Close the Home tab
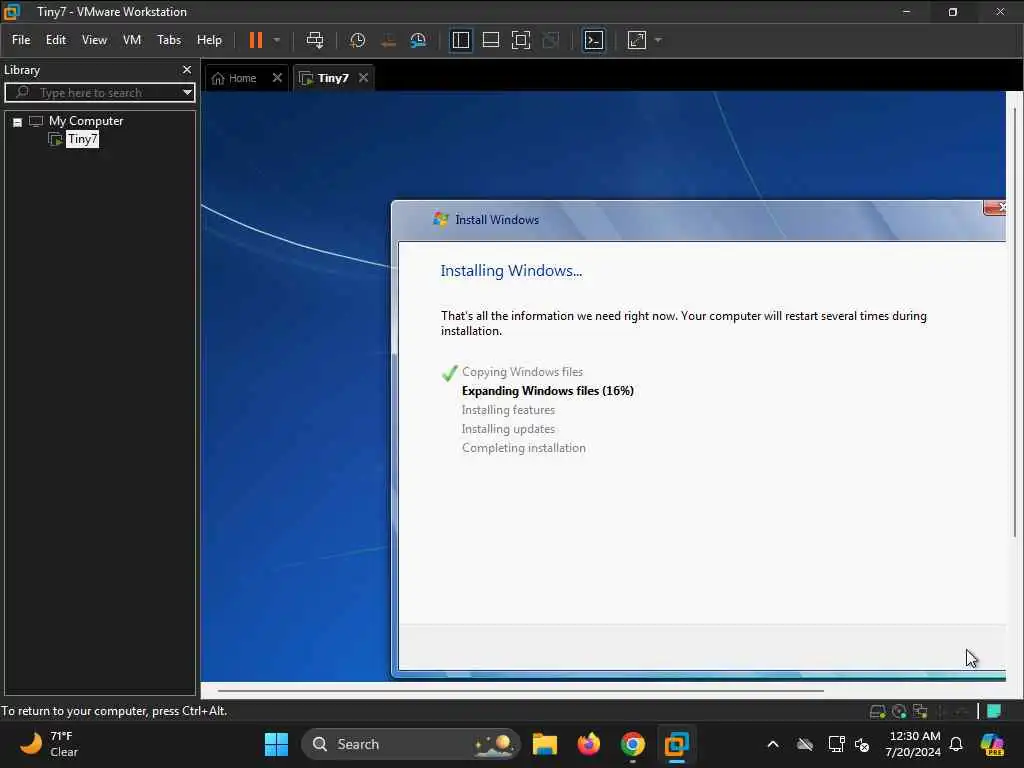1024x768 pixels. coord(277,78)
